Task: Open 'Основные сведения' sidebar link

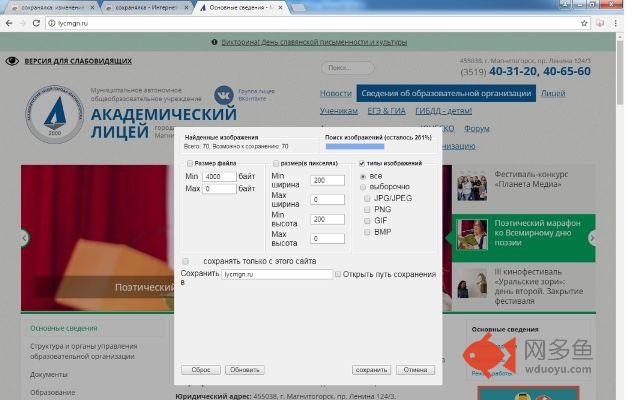Action: point(64,328)
